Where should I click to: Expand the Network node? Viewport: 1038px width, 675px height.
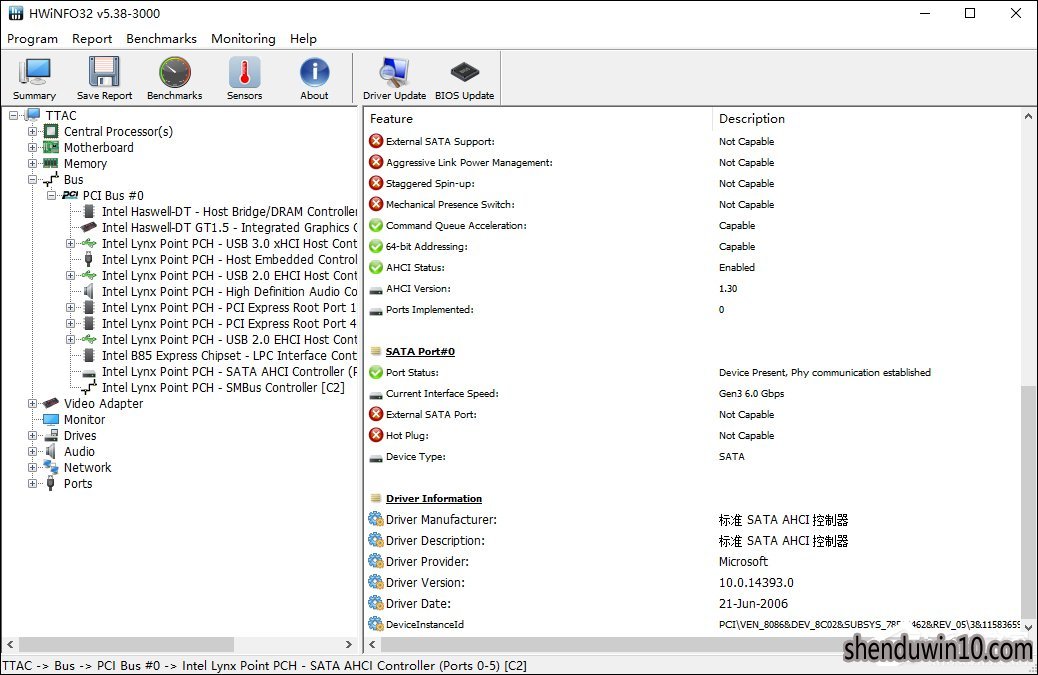click(32, 467)
